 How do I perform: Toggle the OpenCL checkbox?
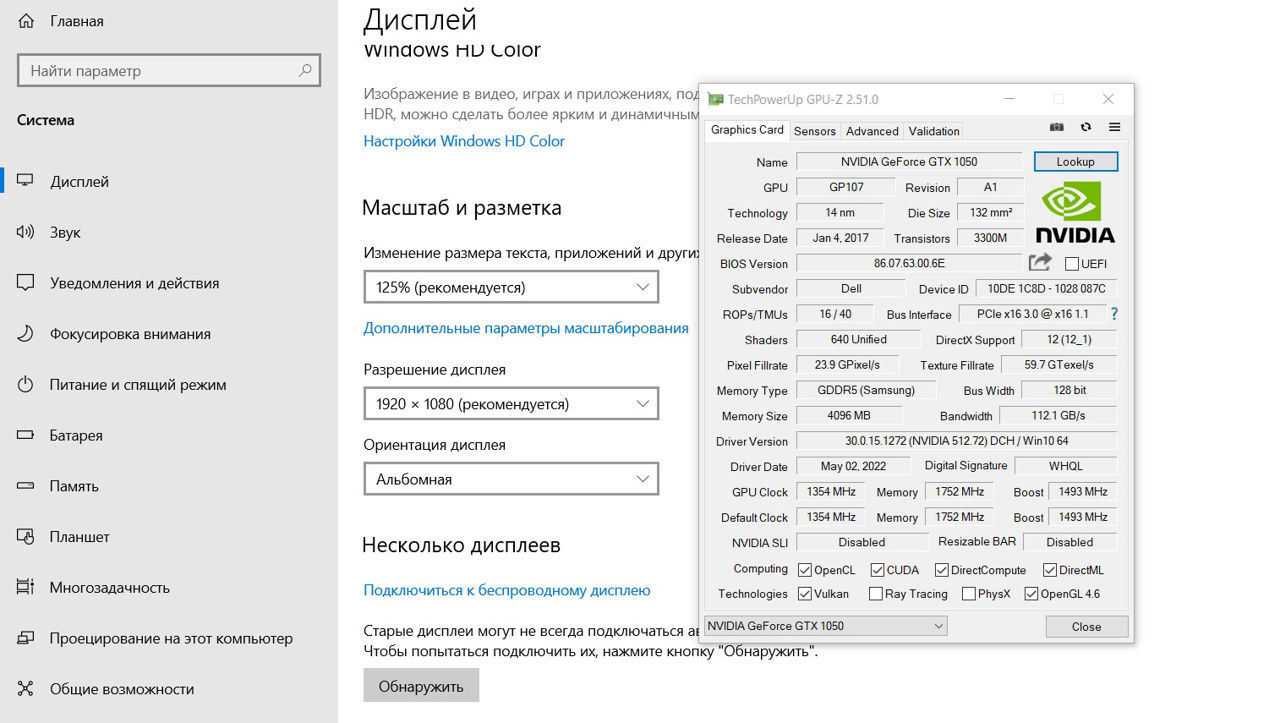click(805, 570)
